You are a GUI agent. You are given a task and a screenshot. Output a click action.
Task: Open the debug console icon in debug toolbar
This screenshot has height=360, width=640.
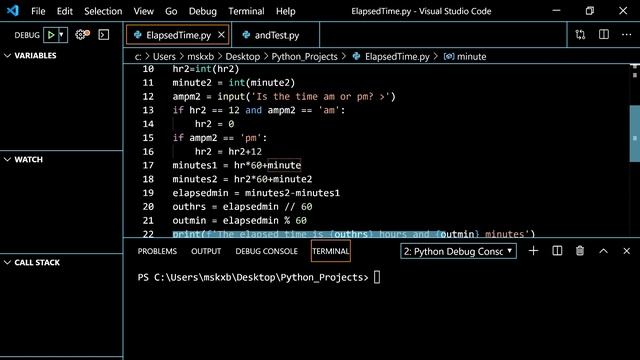point(104,35)
